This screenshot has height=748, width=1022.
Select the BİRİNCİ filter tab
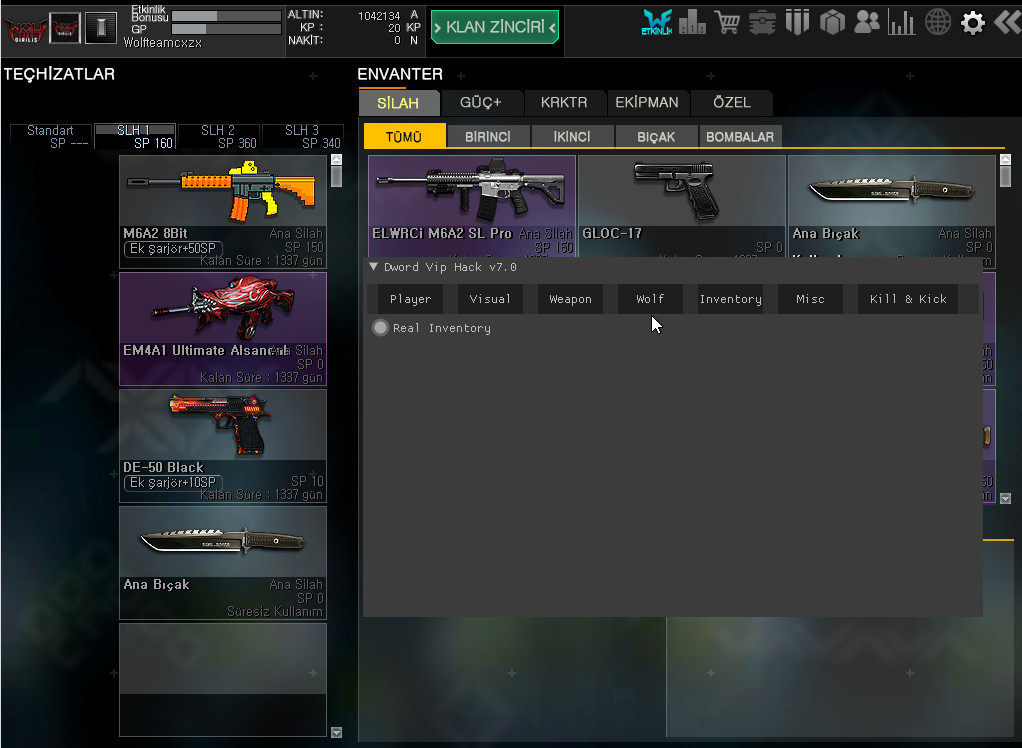point(488,137)
